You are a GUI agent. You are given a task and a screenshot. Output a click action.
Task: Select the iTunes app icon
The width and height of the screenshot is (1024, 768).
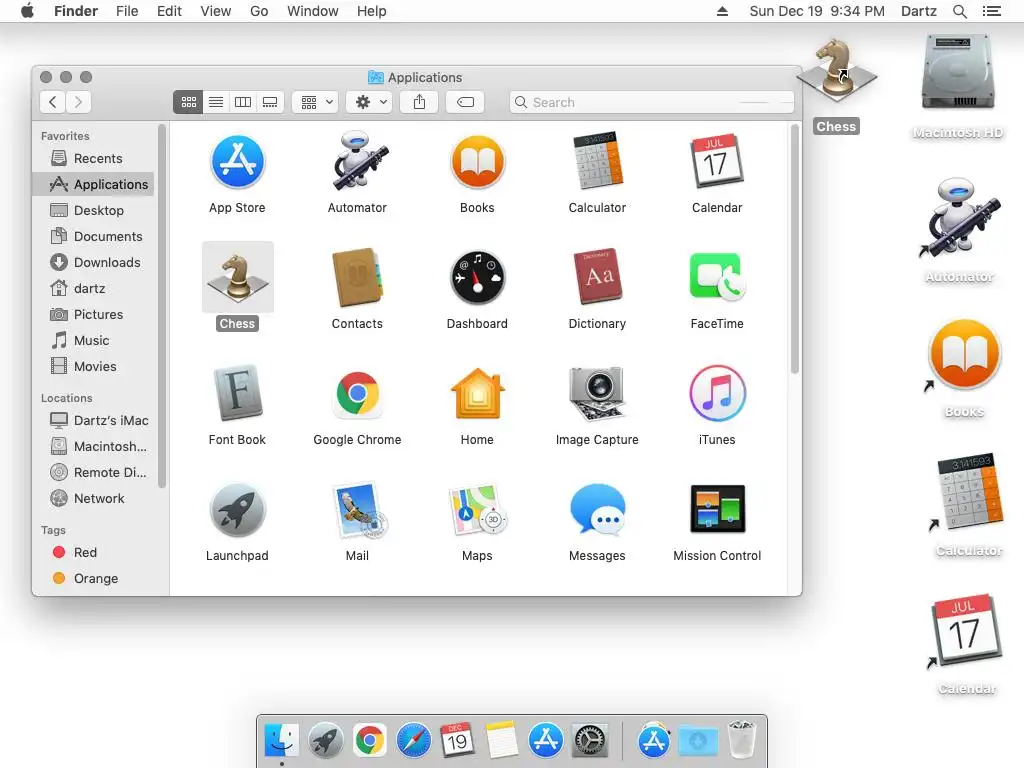coord(717,393)
